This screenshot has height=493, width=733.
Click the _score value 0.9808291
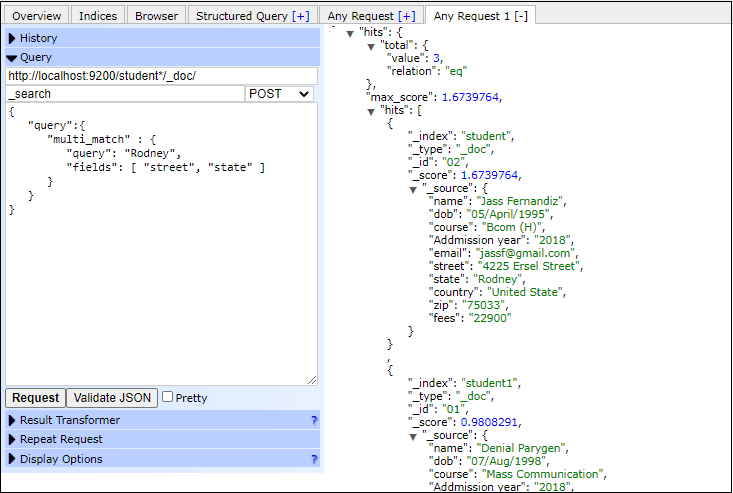[x=489, y=422]
